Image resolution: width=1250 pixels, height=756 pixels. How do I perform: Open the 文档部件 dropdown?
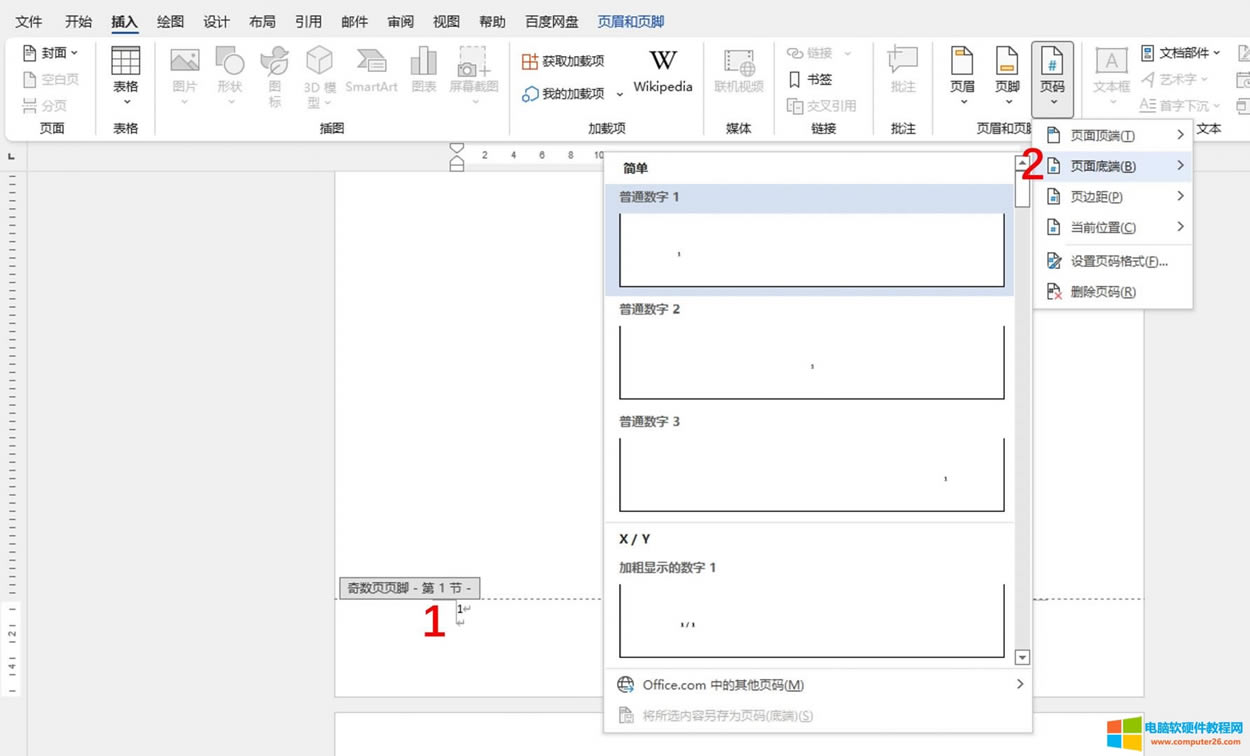[1180, 52]
